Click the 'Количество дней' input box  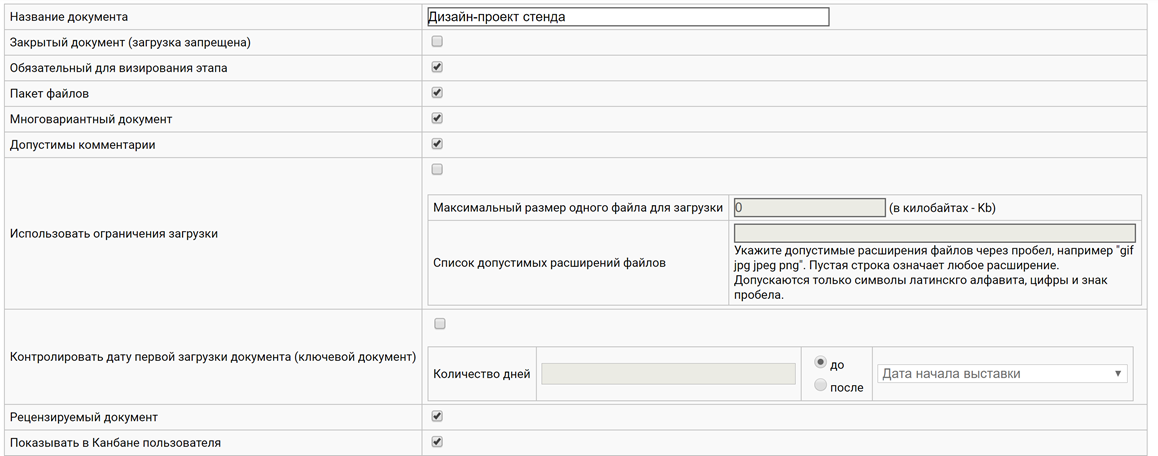(668, 374)
